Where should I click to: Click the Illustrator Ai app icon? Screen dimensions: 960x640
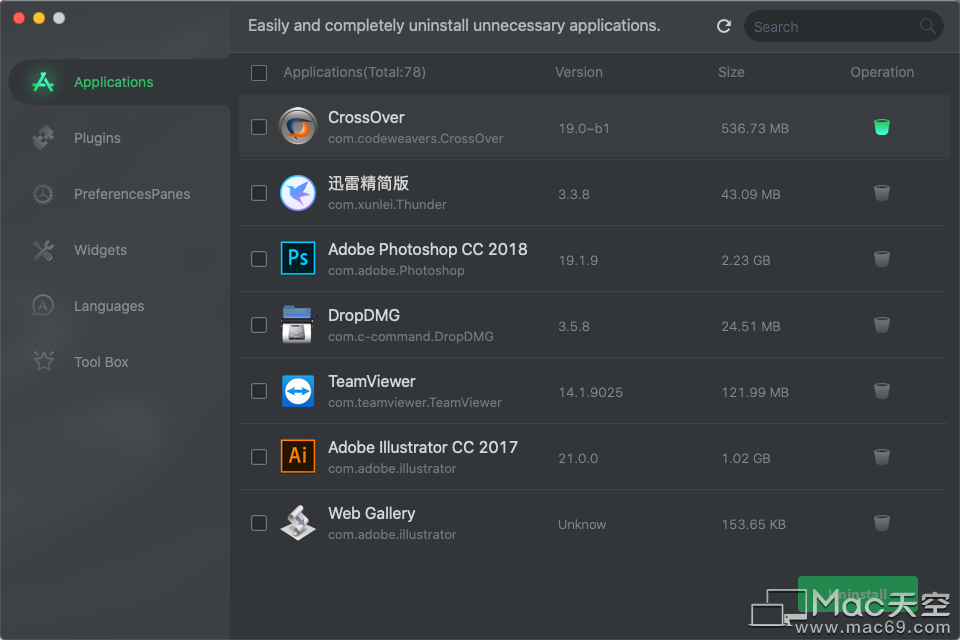point(298,456)
